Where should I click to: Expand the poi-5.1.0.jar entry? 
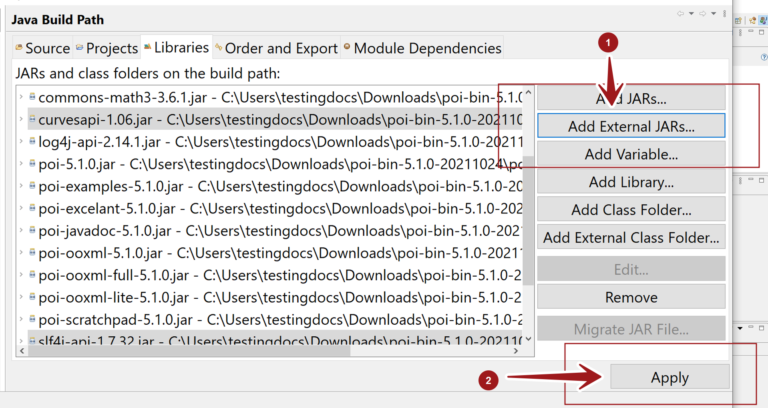point(21,164)
